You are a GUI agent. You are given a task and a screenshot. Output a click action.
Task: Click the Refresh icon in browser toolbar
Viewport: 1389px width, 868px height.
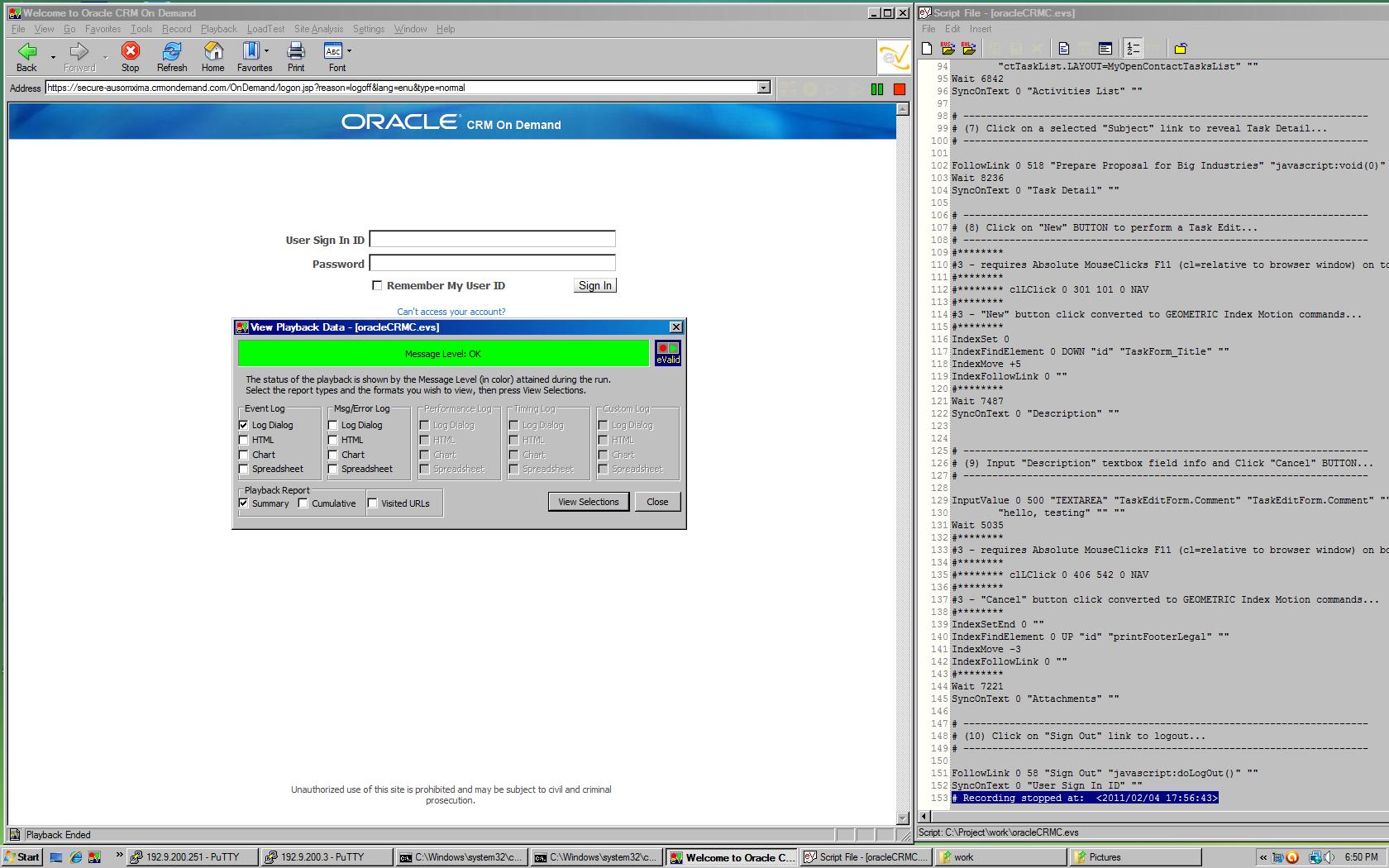[172, 52]
